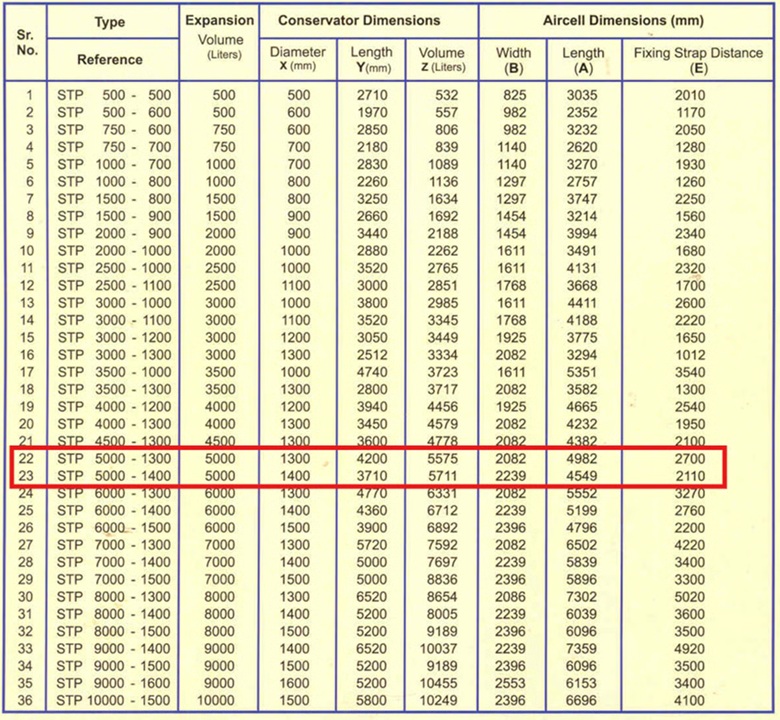
Task: Click the "Width (B)" column header
Action: click(514, 60)
